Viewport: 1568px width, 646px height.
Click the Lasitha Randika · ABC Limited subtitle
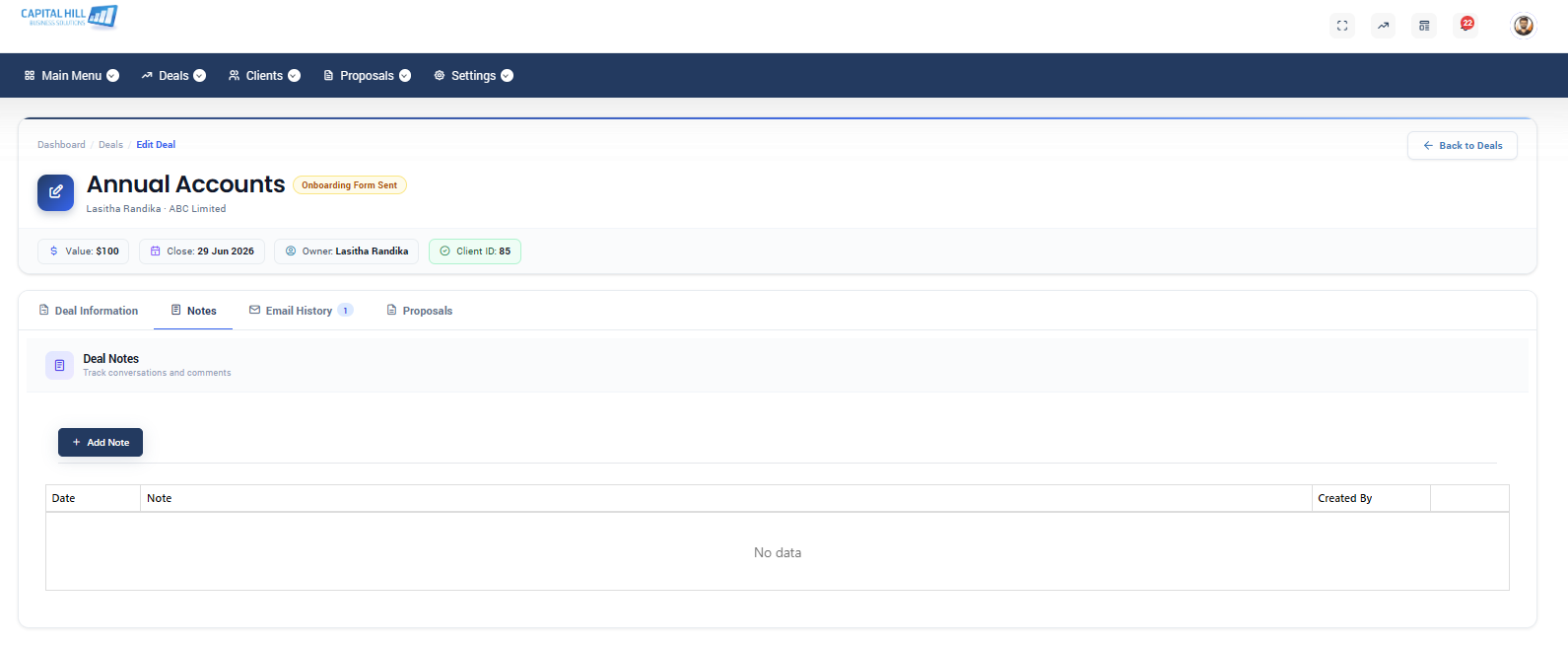[156, 209]
